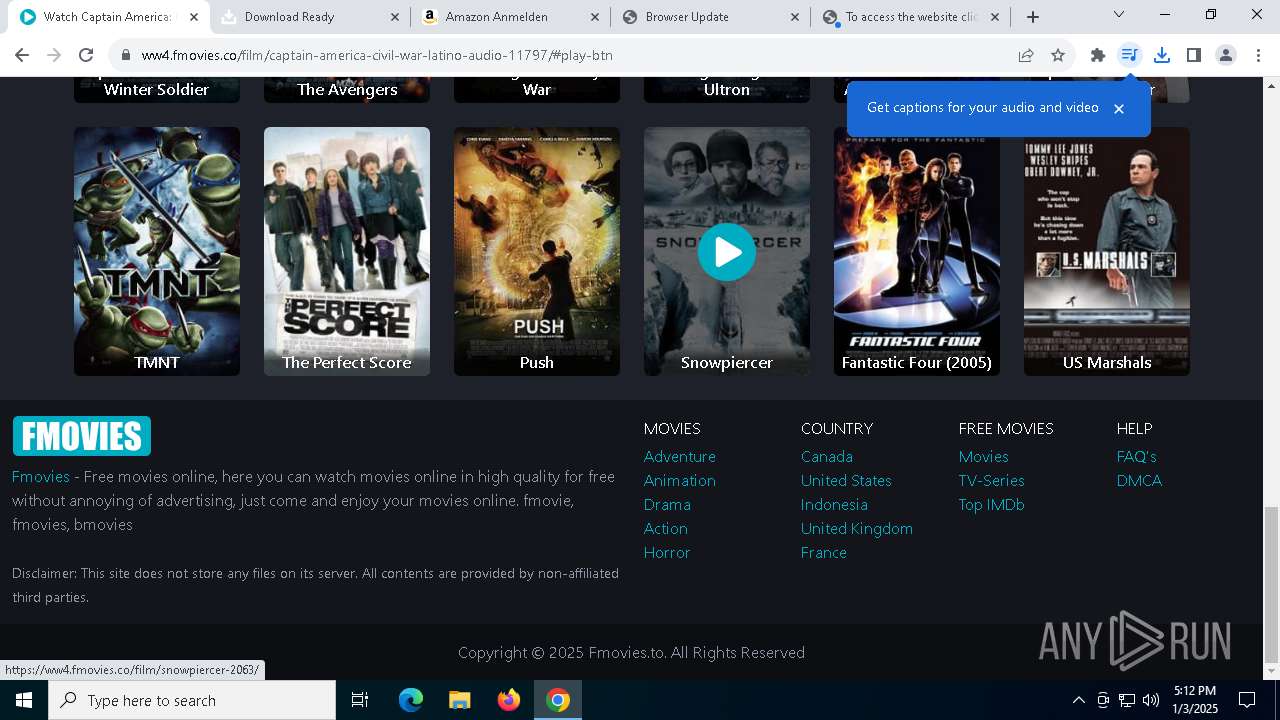Click the Chrome icon on the taskbar
The width and height of the screenshot is (1280, 720).
[558, 700]
